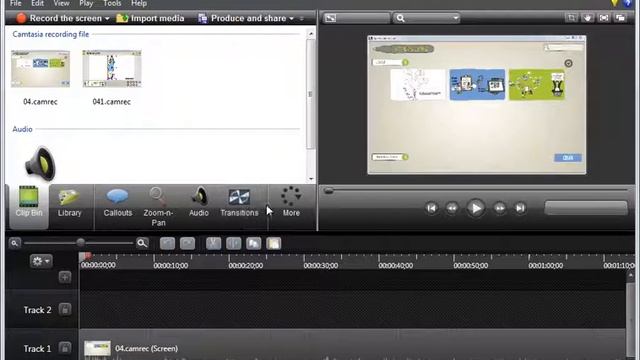Click the timeline zoom out magnifier
640x360 pixels.
tap(15, 243)
